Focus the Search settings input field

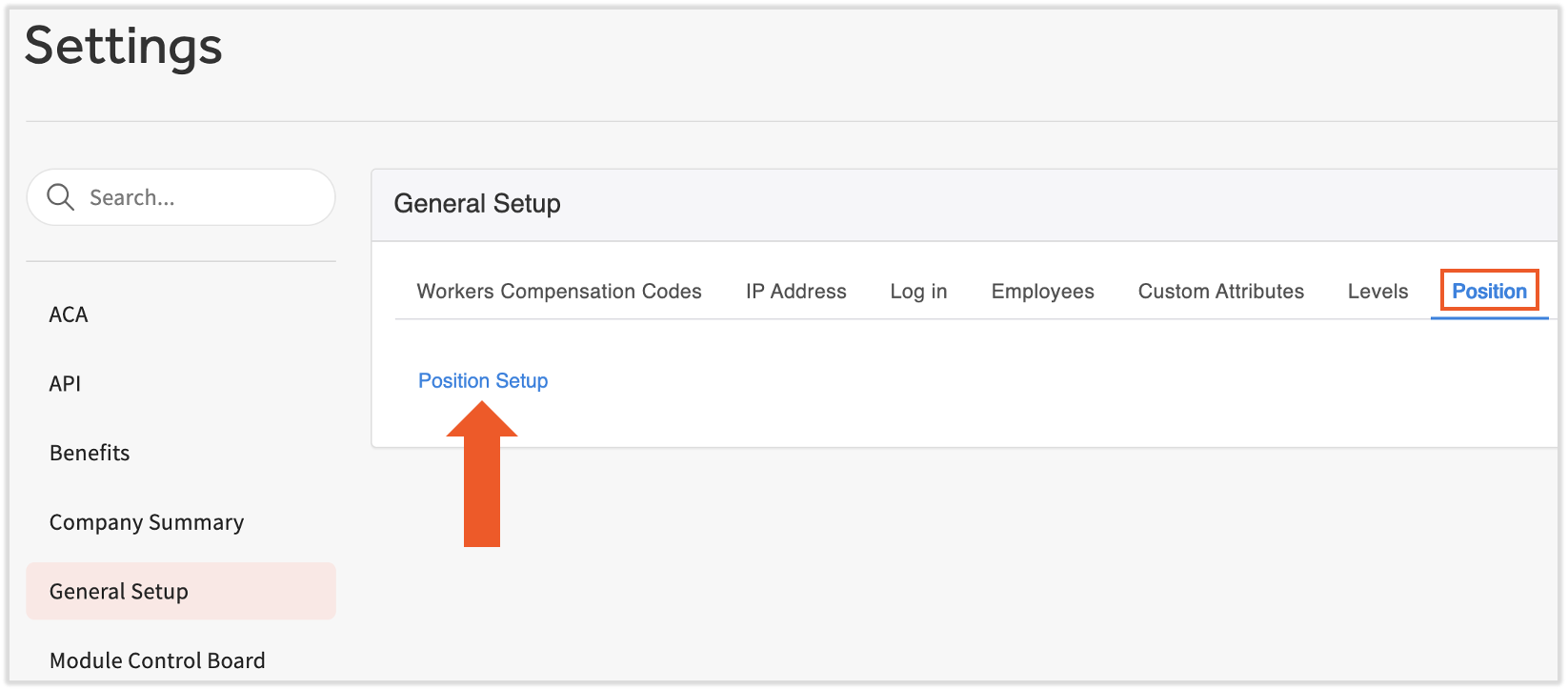point(200,197)
